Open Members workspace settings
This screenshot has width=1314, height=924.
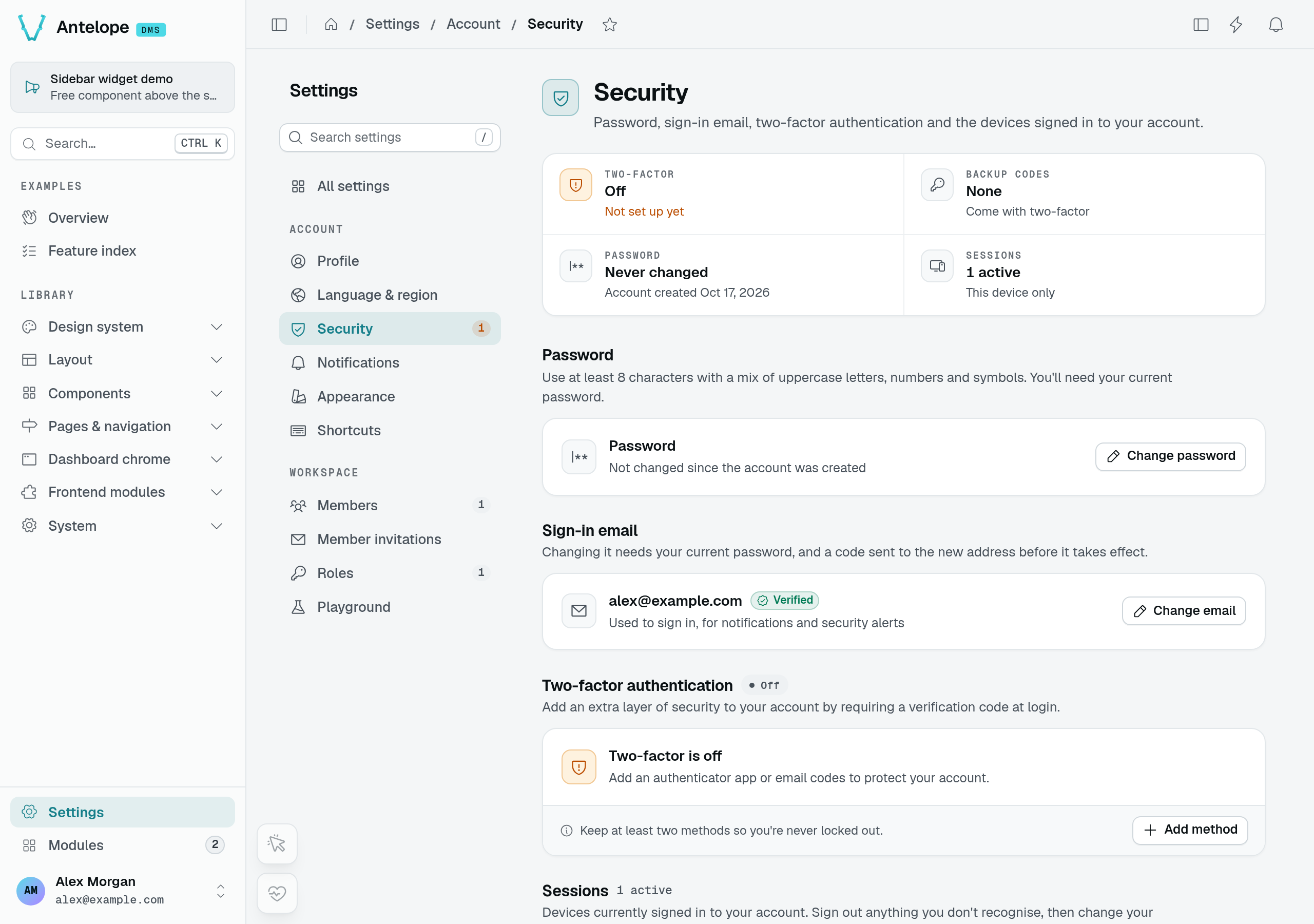click(390, 505)
